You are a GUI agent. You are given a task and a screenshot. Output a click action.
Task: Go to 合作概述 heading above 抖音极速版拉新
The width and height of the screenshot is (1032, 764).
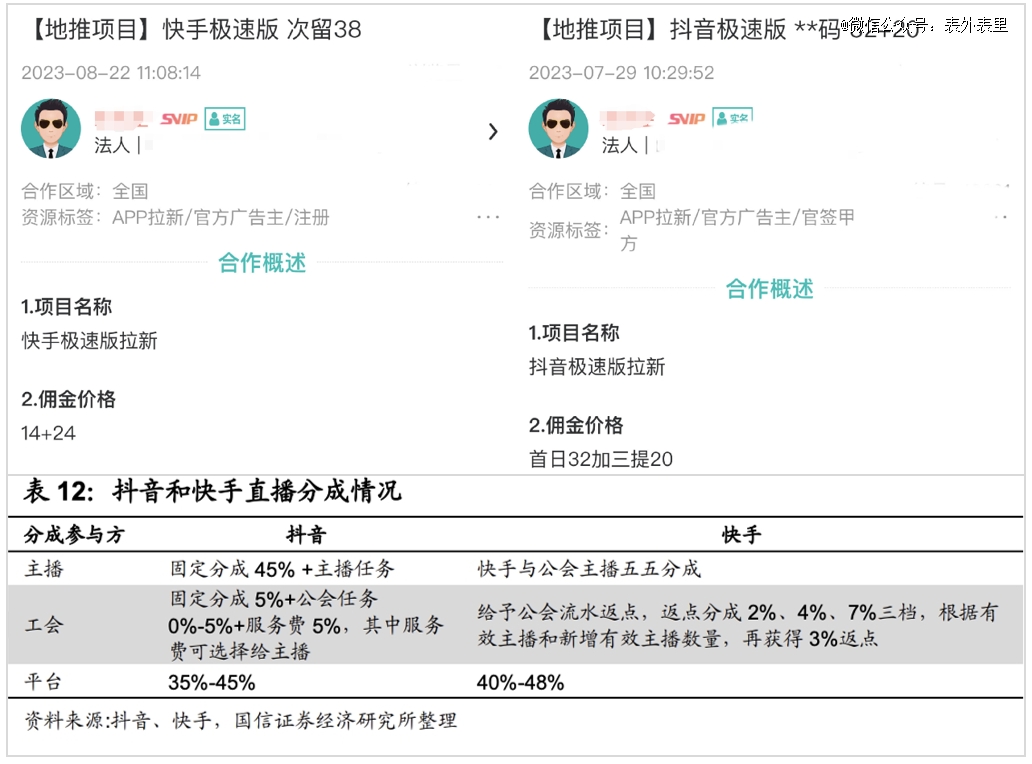(x=769, y=289)
